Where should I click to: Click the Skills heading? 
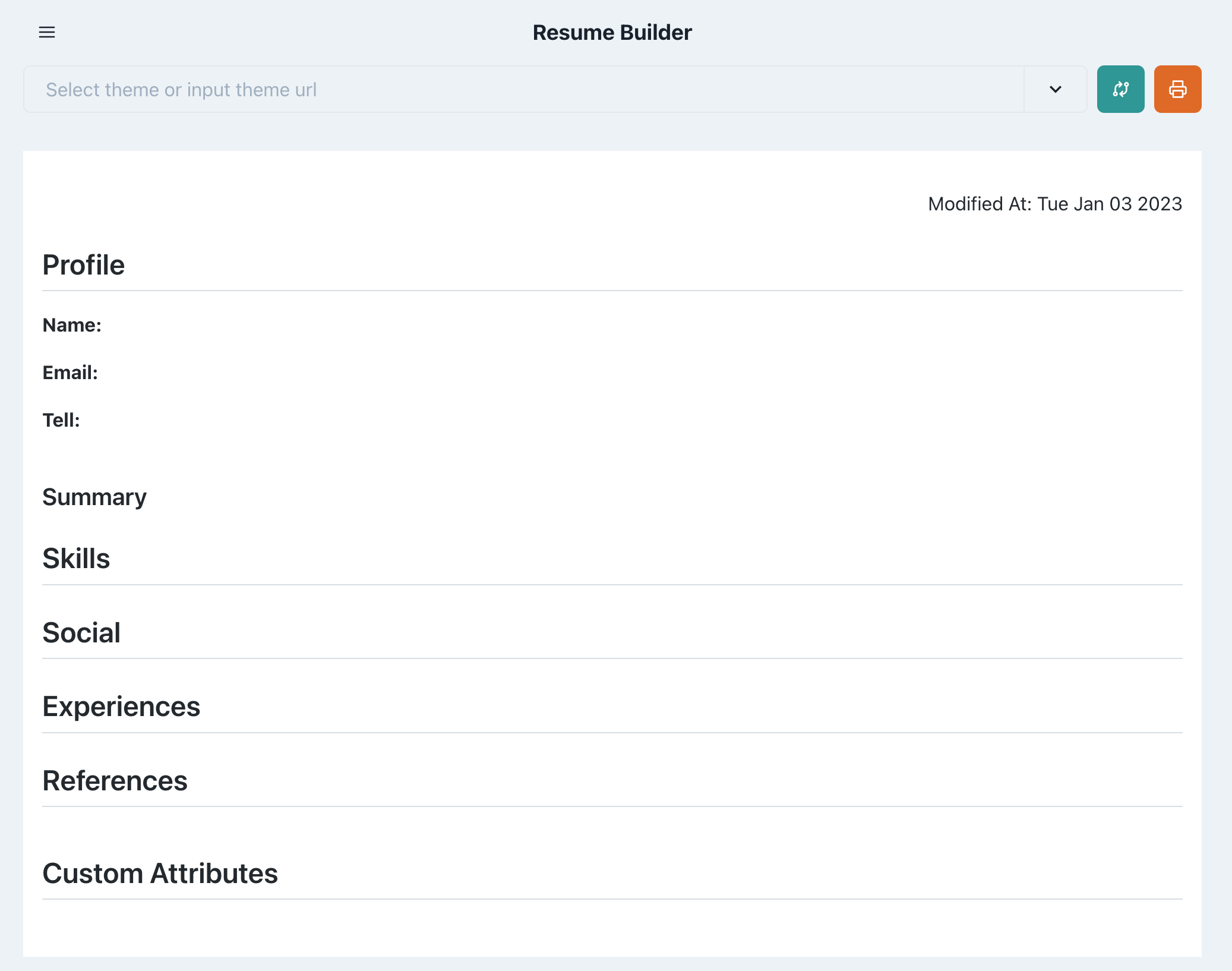tap(76, 559)
